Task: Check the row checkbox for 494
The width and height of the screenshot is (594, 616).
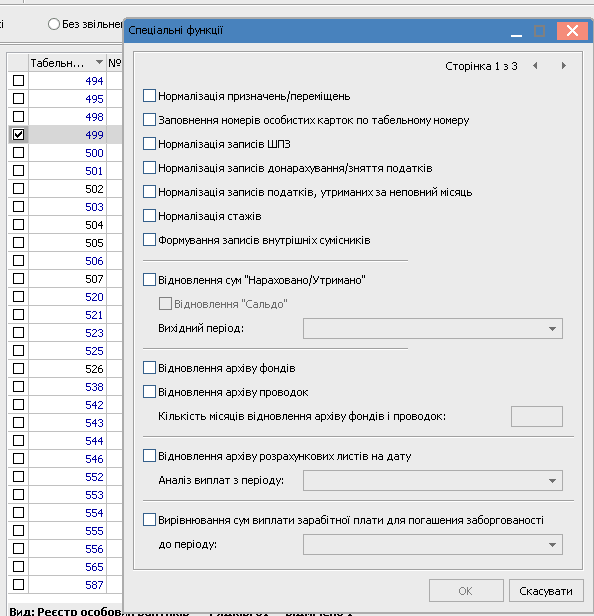Action: [18, 81]
